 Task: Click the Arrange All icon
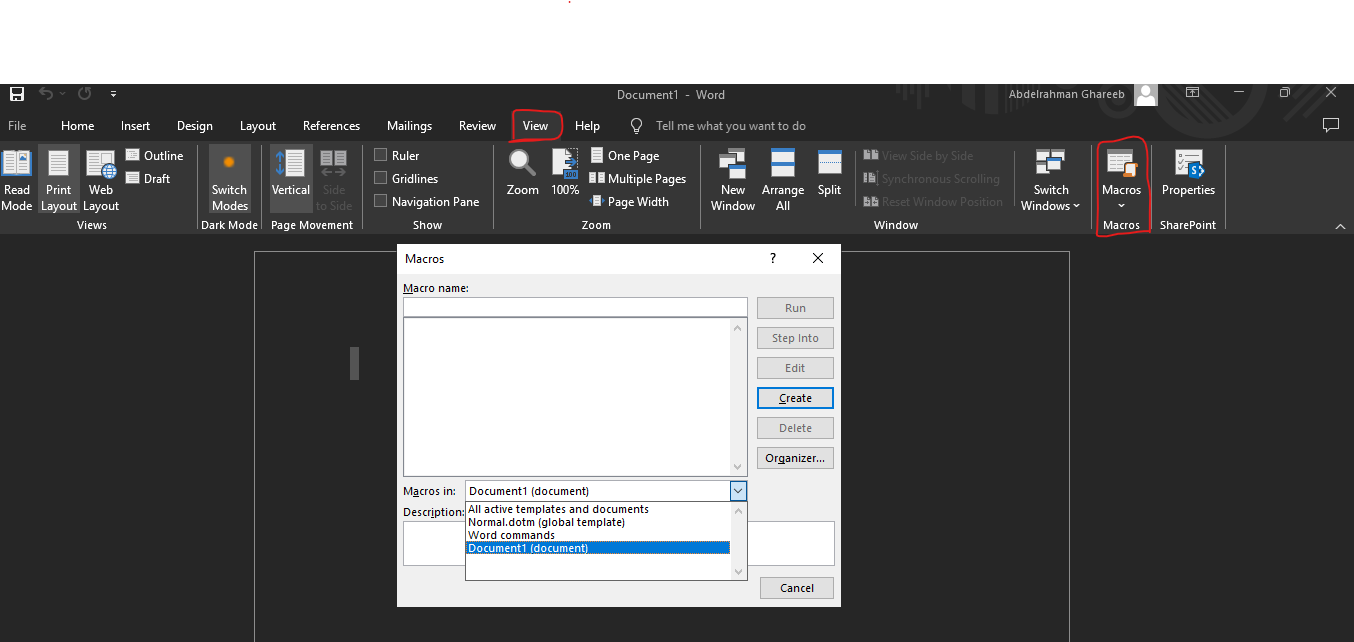[782, 164]
